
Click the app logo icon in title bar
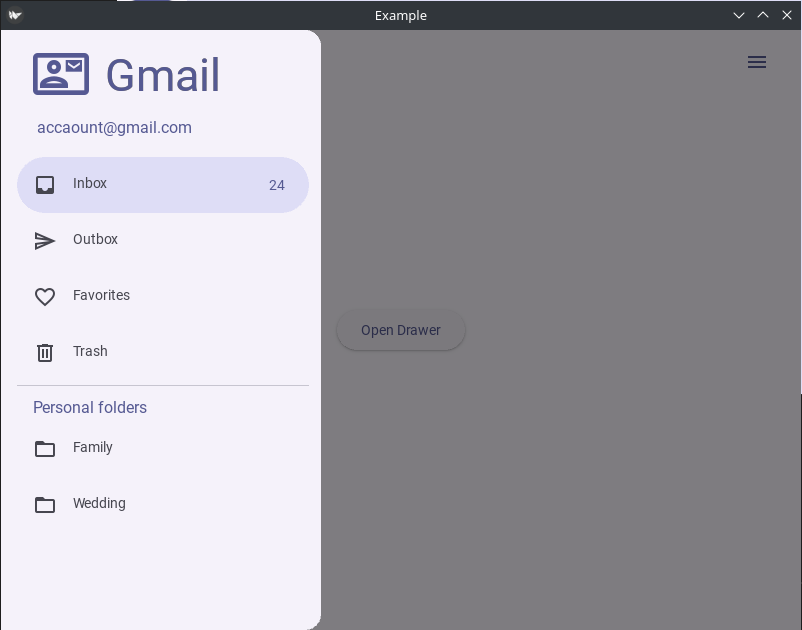pyautogui.click(x=15, y=15)
